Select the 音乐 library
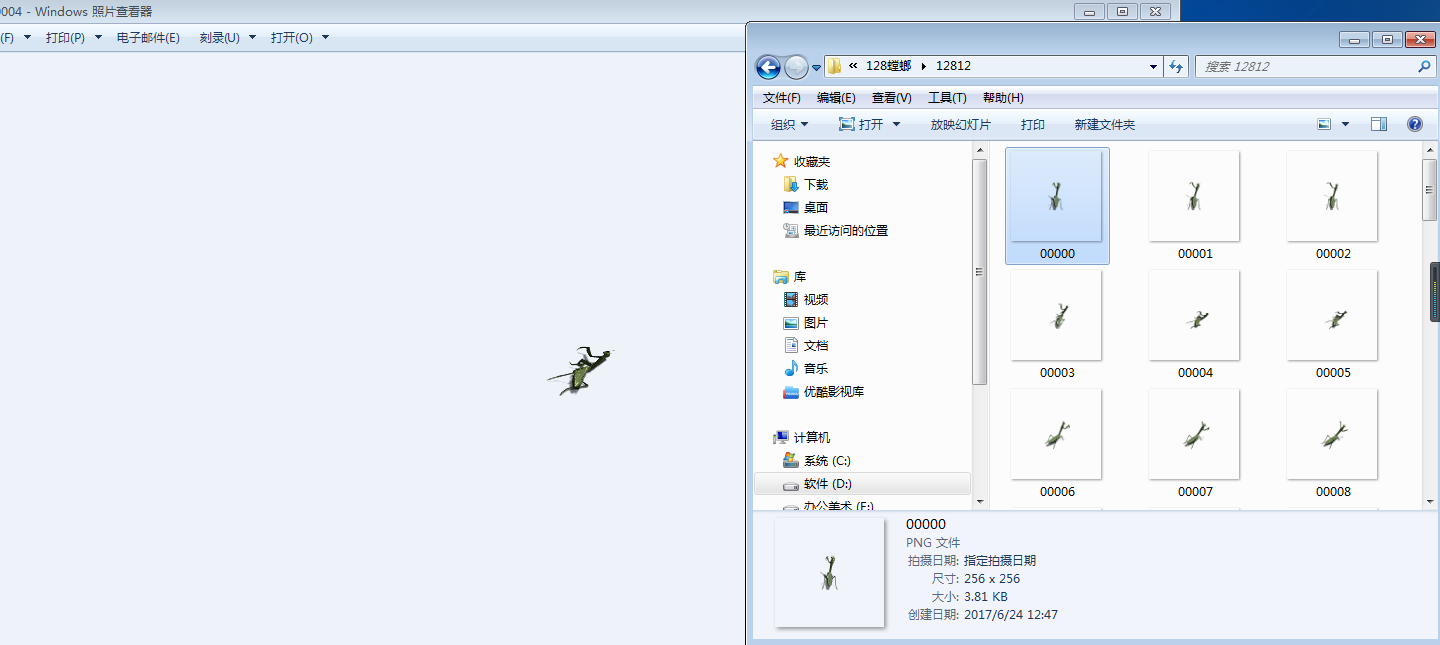1440x645 pixels. pyautogui.click(x=816, y=369)
